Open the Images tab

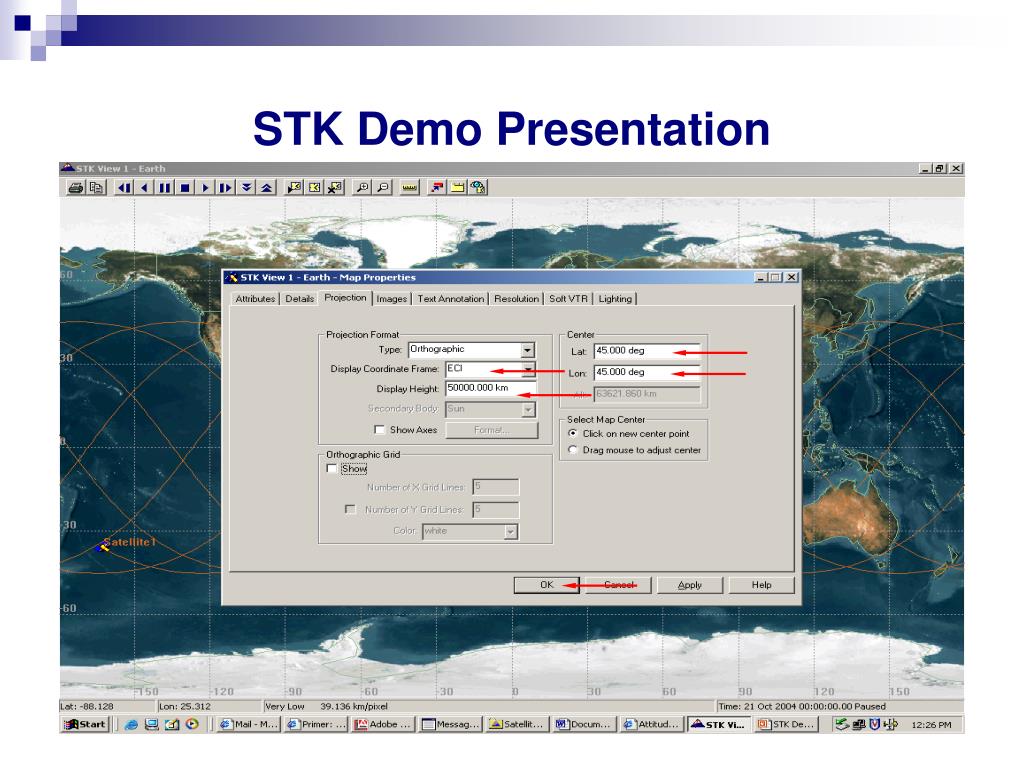click(x=392, y=299)
